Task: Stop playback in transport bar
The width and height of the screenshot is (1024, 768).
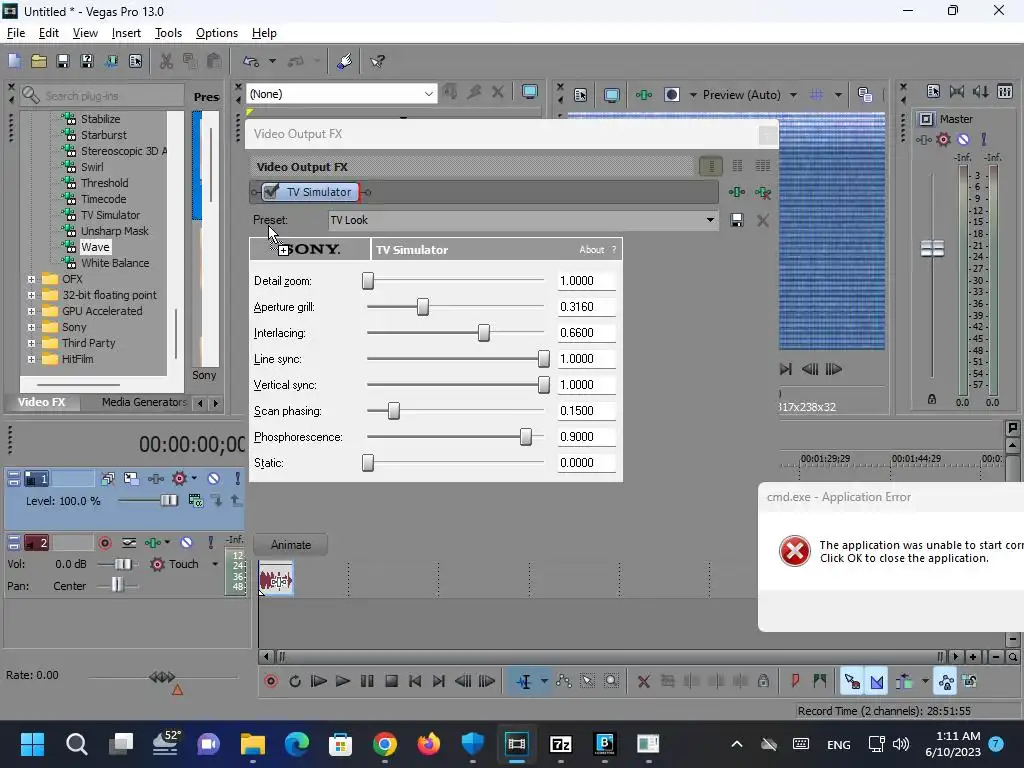Action: point(391,681)
